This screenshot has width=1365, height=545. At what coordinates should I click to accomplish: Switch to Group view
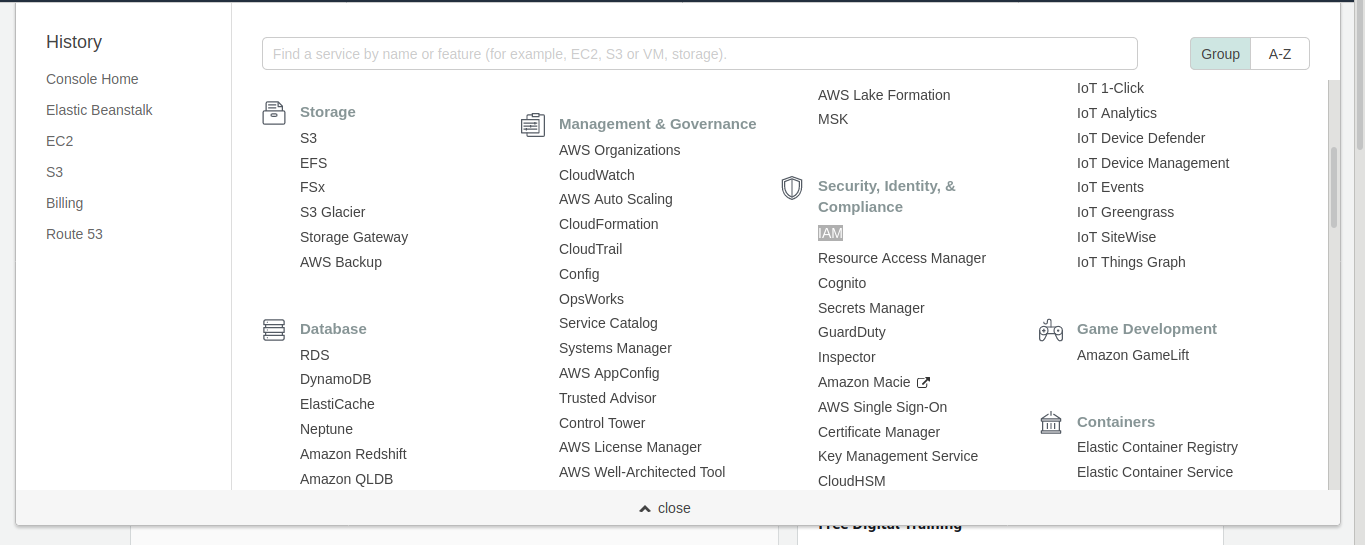point(1220,54)
